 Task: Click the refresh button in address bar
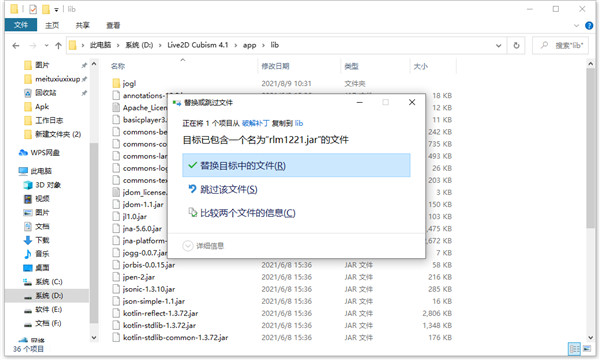(x=516, y=46)
